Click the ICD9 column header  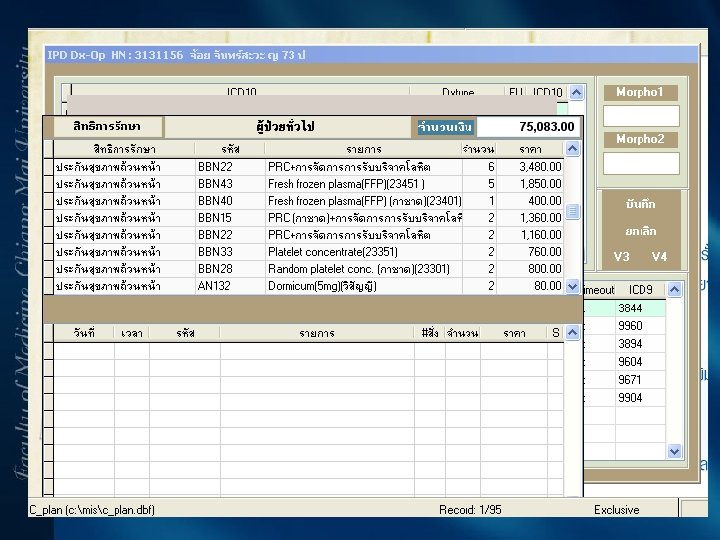pyautogui.click(x=641, y=290)
